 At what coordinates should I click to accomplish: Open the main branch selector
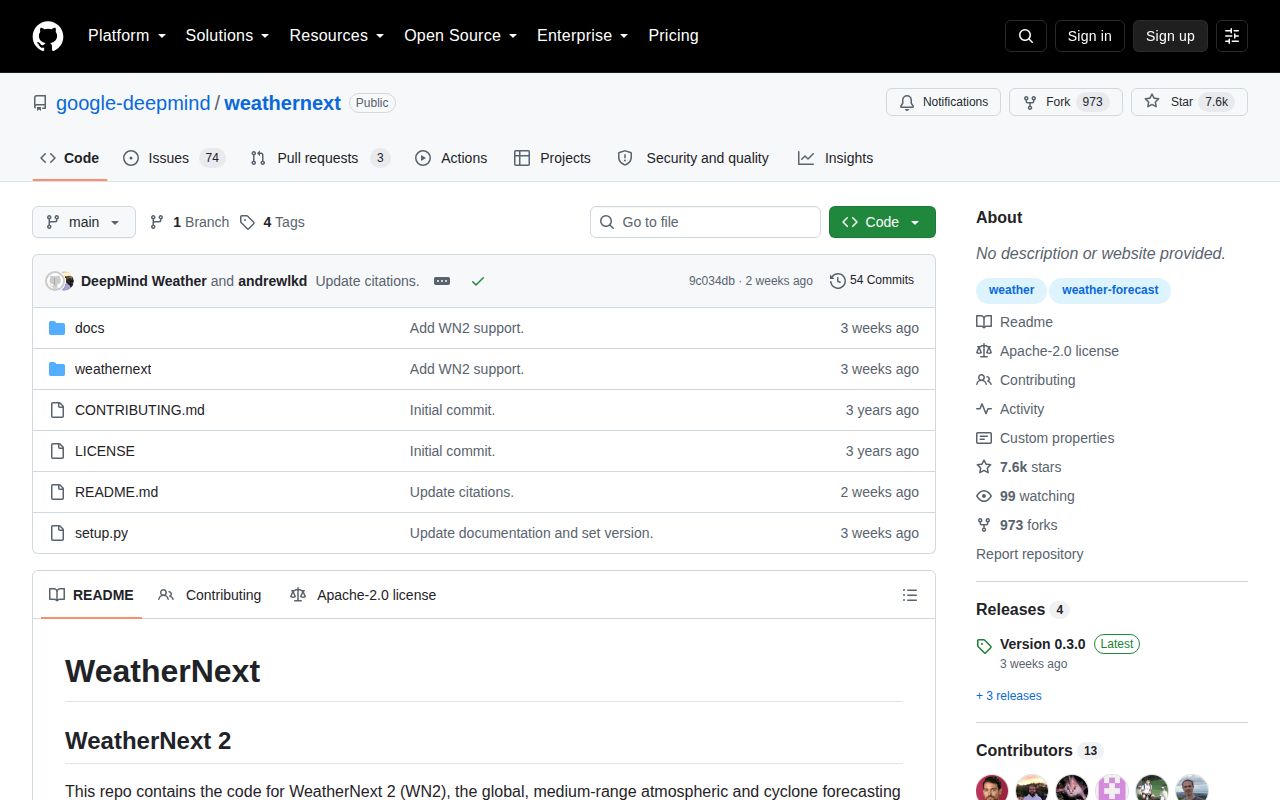click(84, 222)
